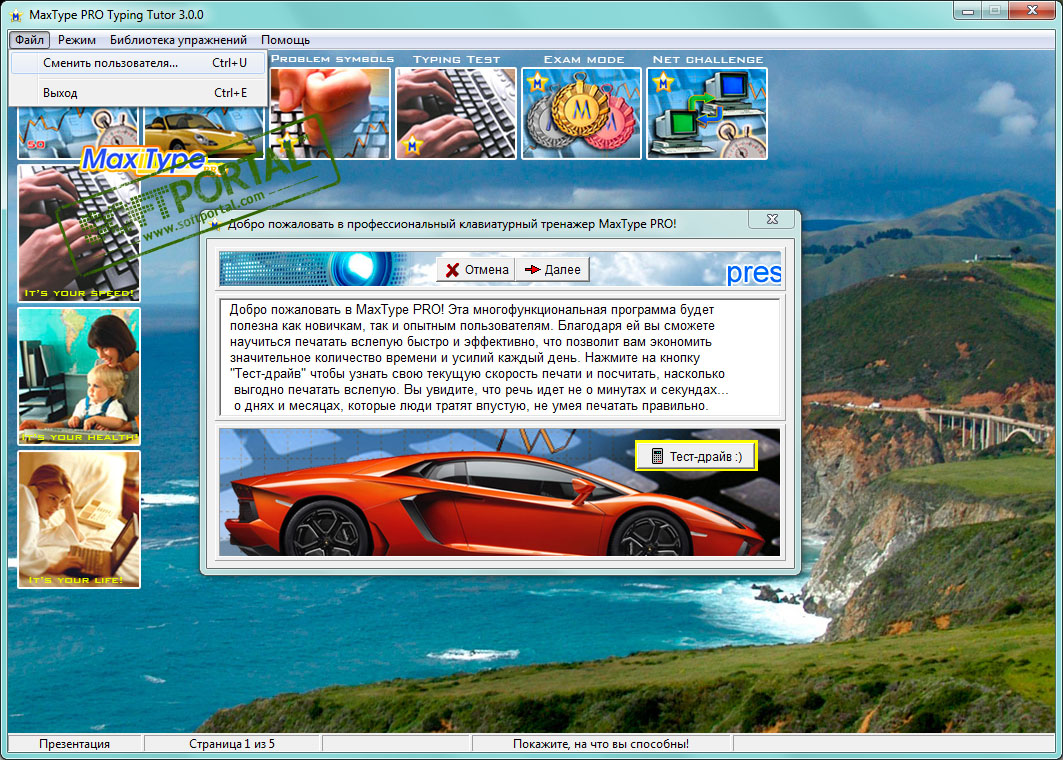Screen dimensions: 1063x760
Task: Open the Режим menu
Action: (77, 40)
